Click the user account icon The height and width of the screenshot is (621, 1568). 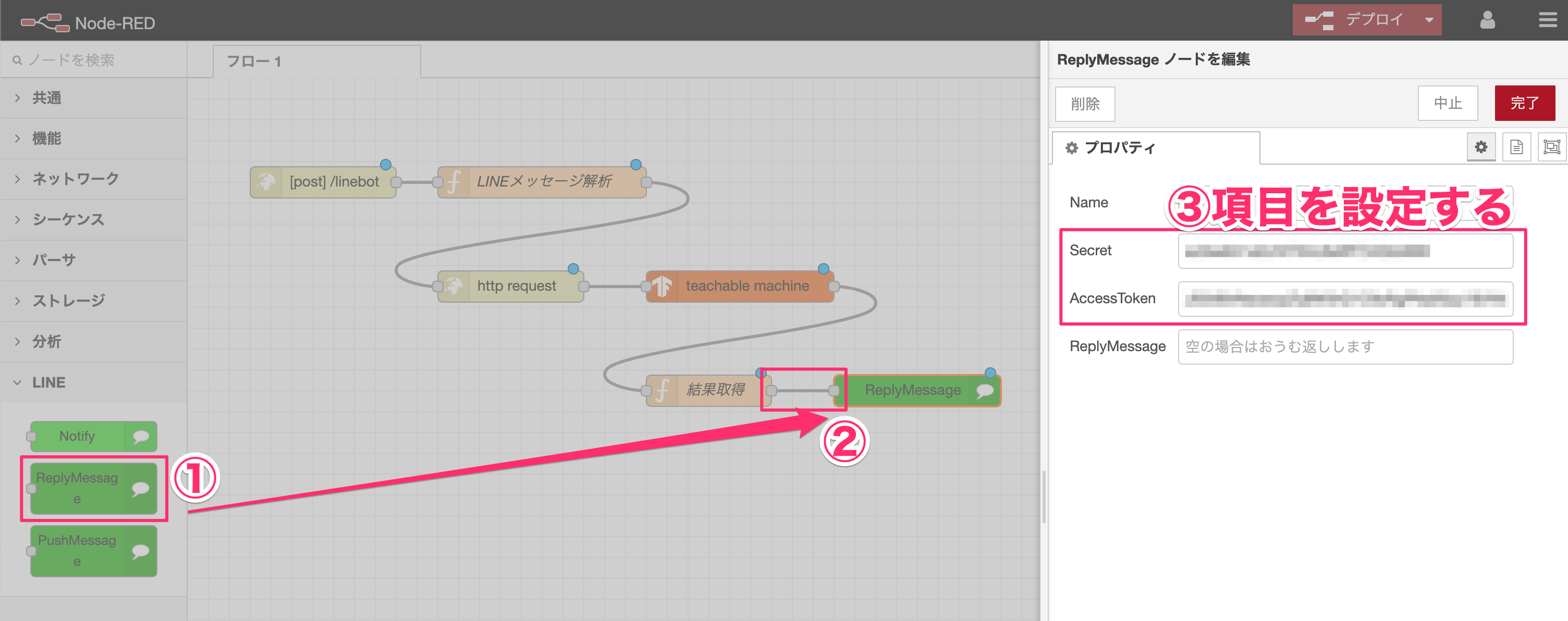tap(1487, 20)
